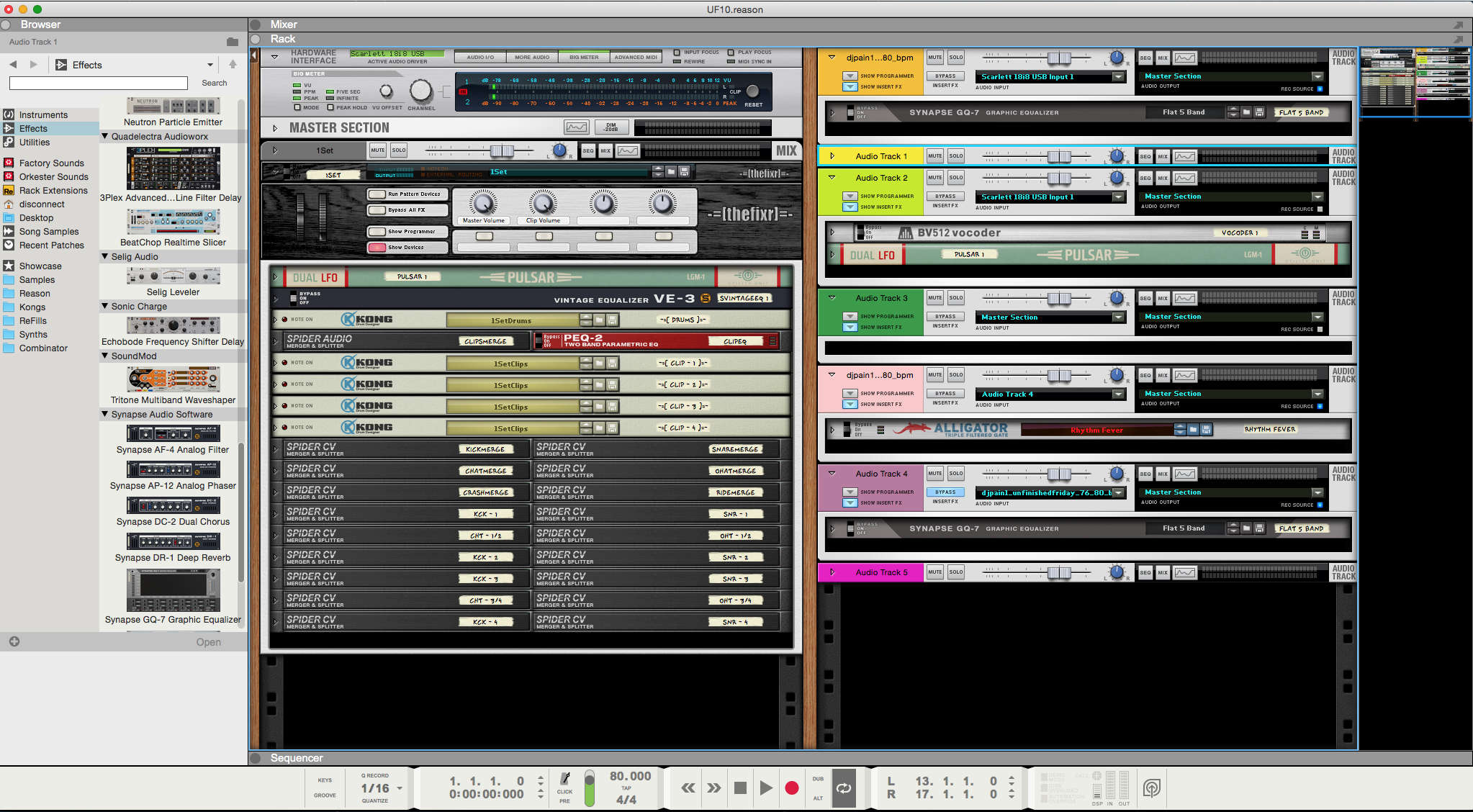
Task: Click the Audio I/O button
Action: pyautogui.click(x=480, y=57)
